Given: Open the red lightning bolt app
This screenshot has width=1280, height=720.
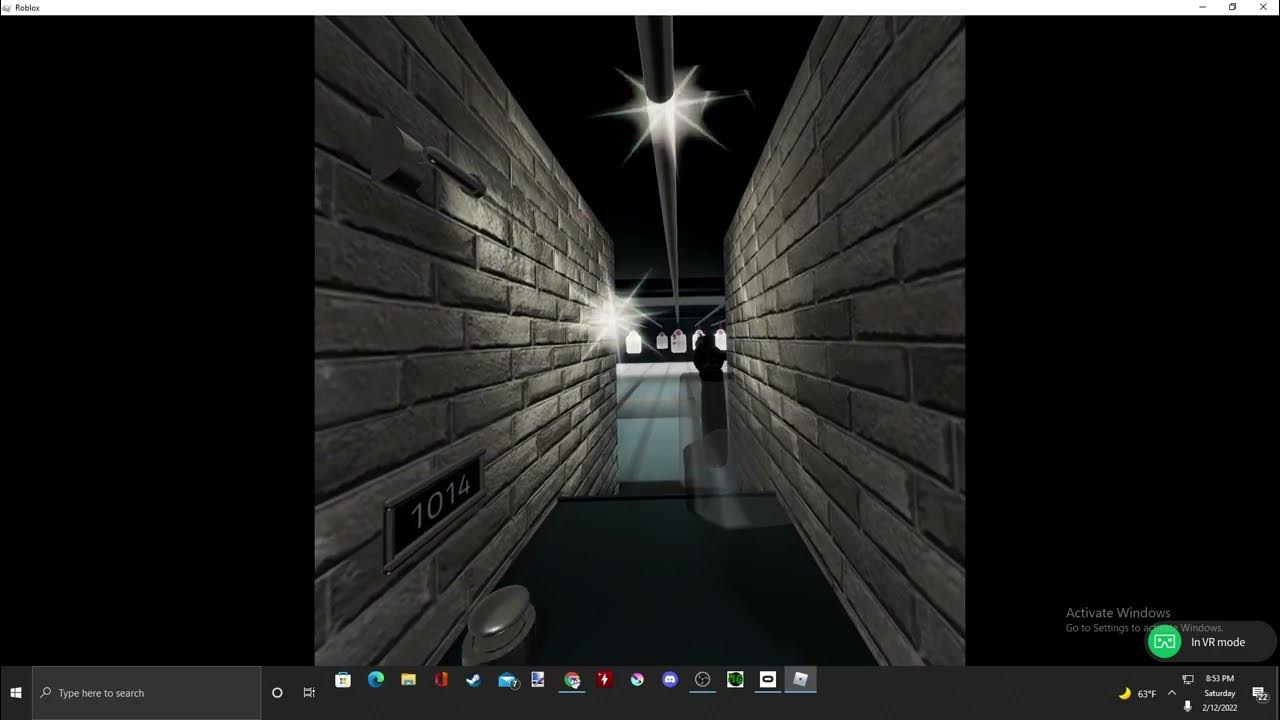Looking at the screenshot, I should 604,680.
